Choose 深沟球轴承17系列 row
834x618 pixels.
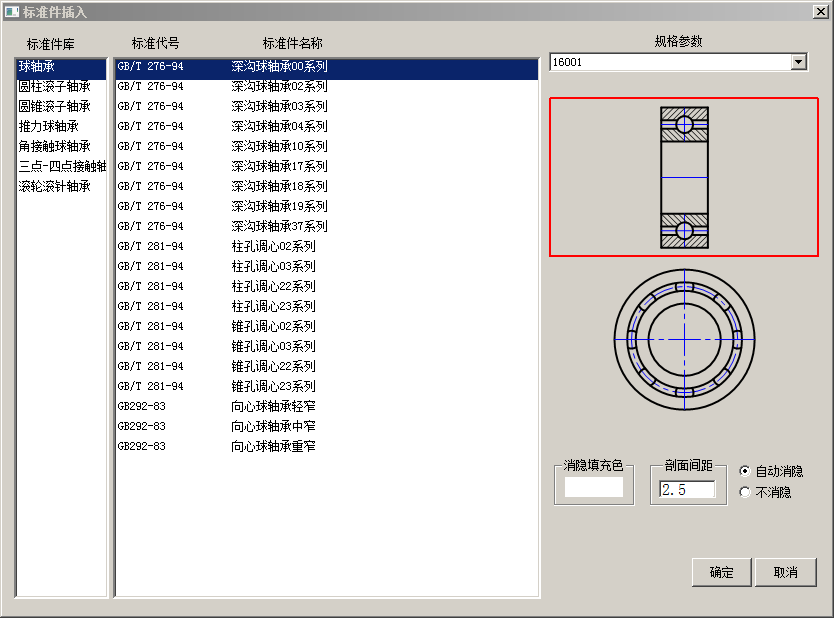tap(327, 166)
